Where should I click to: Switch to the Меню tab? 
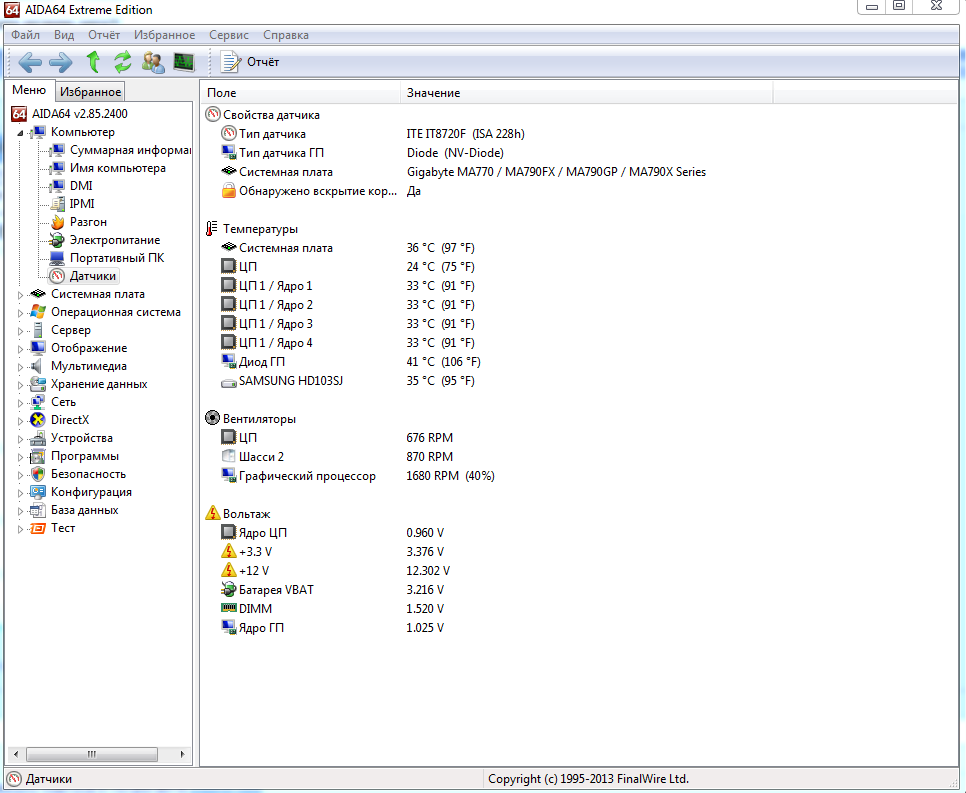(x=29, y=90)
